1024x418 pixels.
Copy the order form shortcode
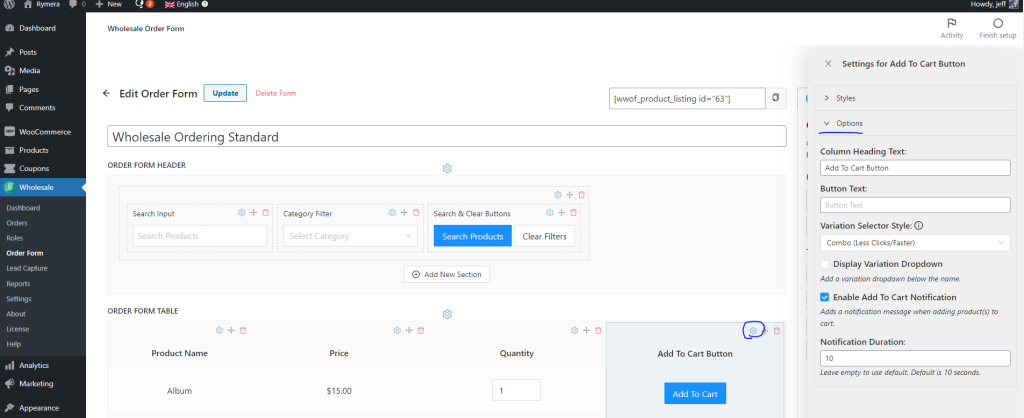tap(776, 98)
